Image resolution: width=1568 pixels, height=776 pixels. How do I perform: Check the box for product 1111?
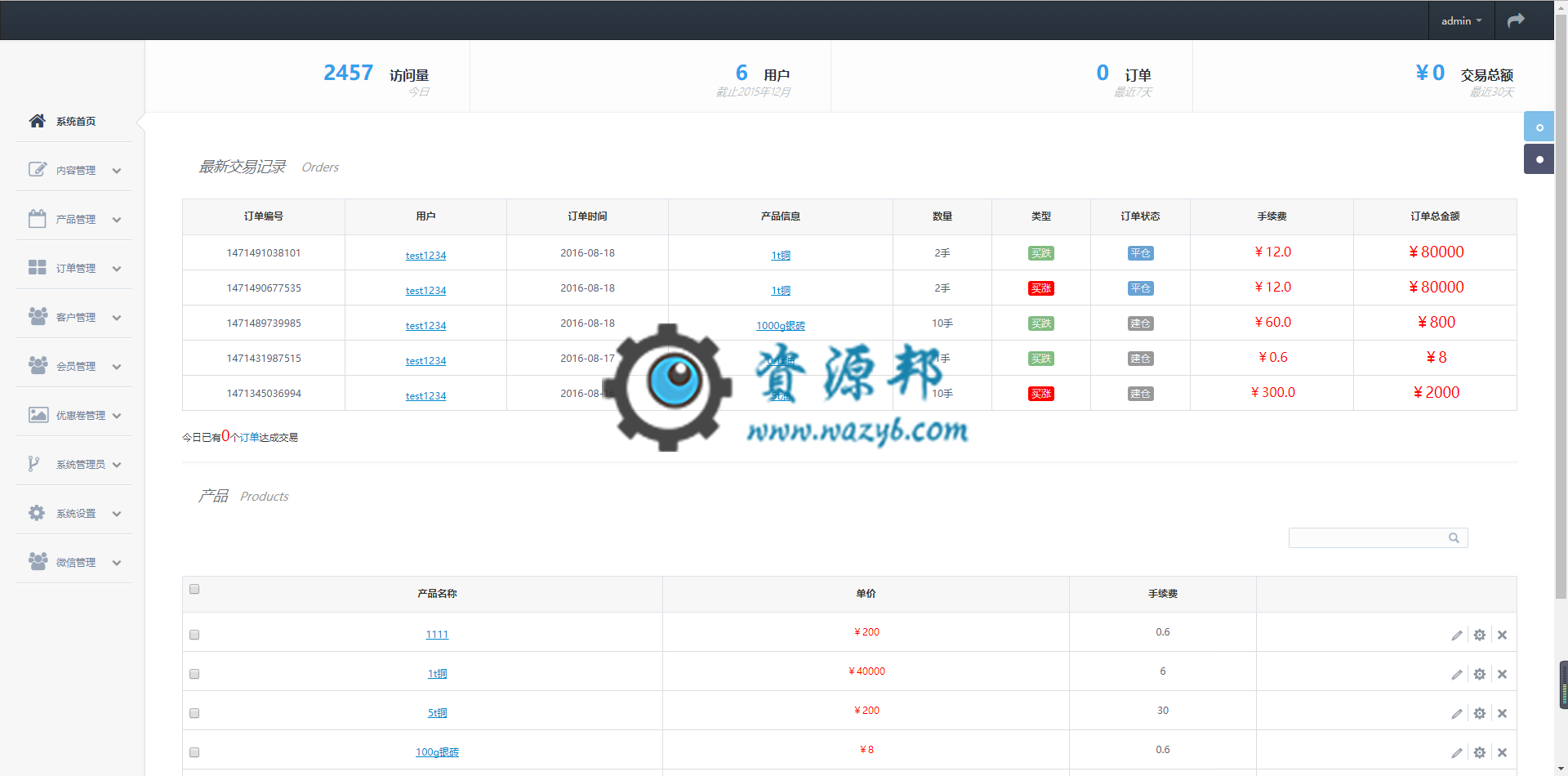point(194,635)
